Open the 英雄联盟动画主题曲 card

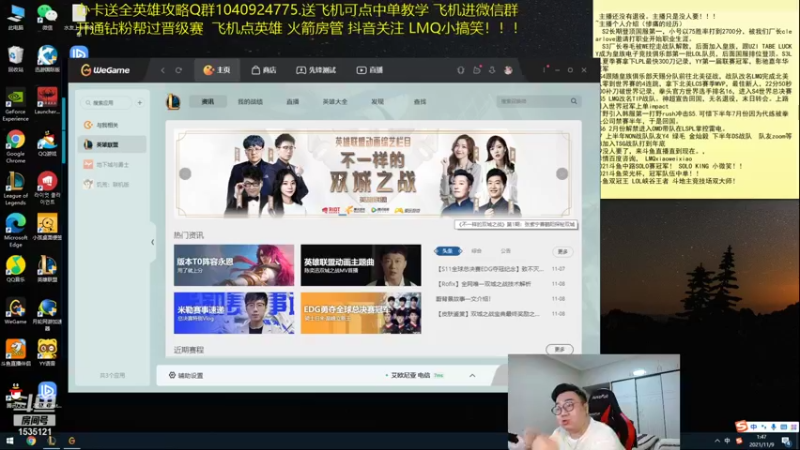[361, 265]
